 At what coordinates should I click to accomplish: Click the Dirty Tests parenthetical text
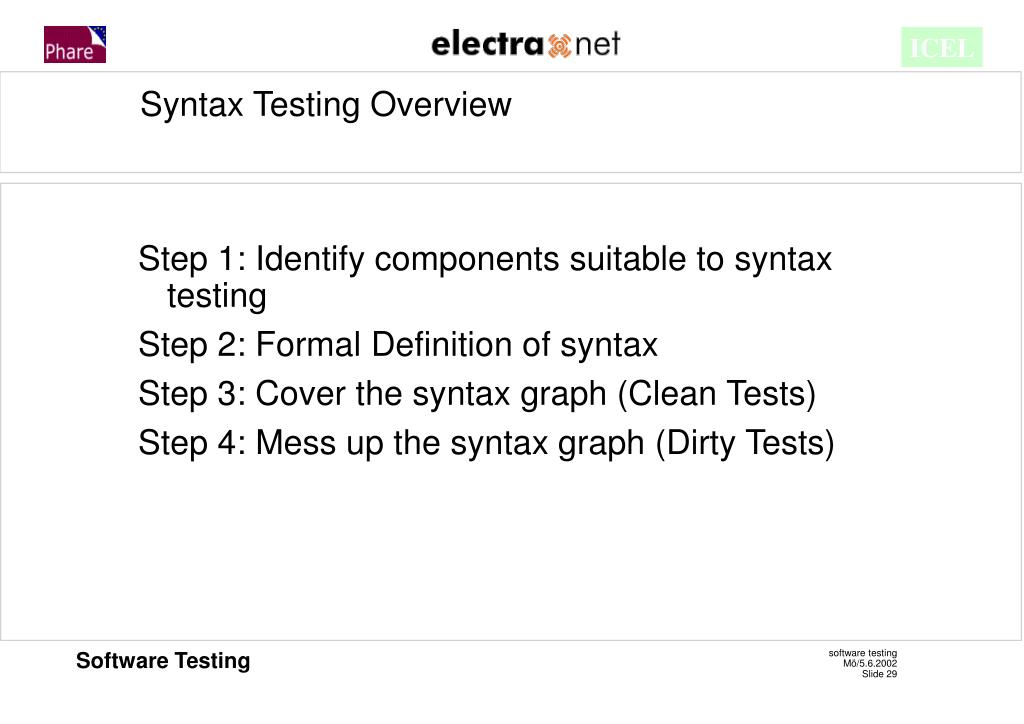pyautogui.click(x=744, y=443)
